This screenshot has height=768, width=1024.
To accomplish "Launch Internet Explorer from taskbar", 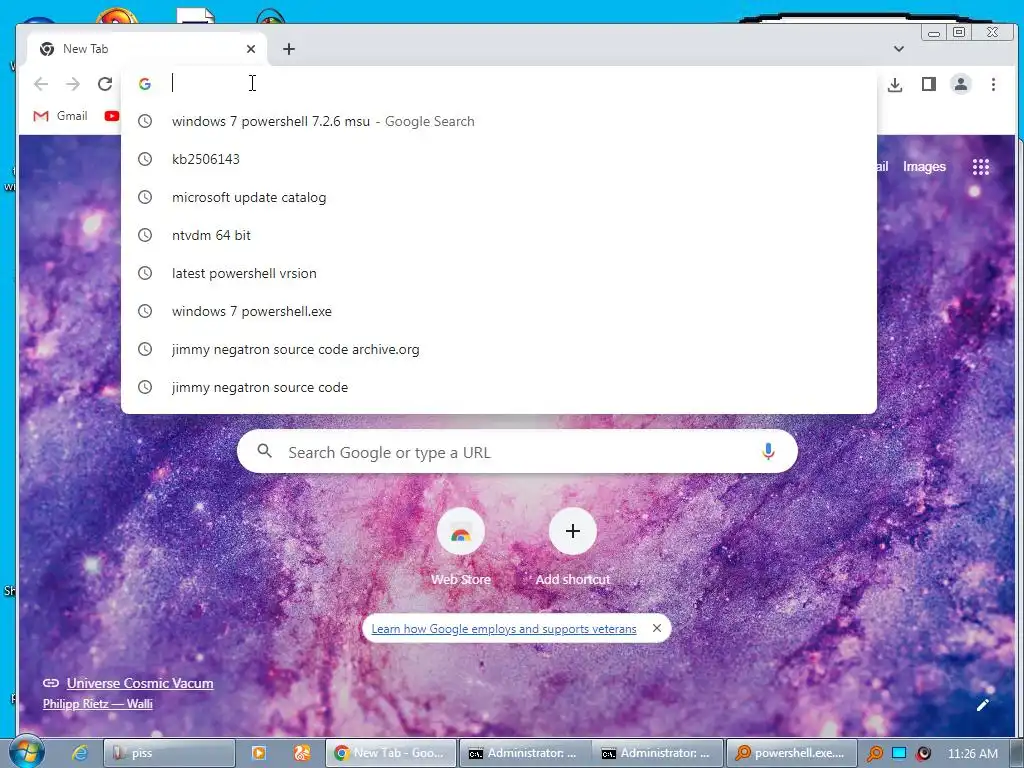I will pos(80,753).
